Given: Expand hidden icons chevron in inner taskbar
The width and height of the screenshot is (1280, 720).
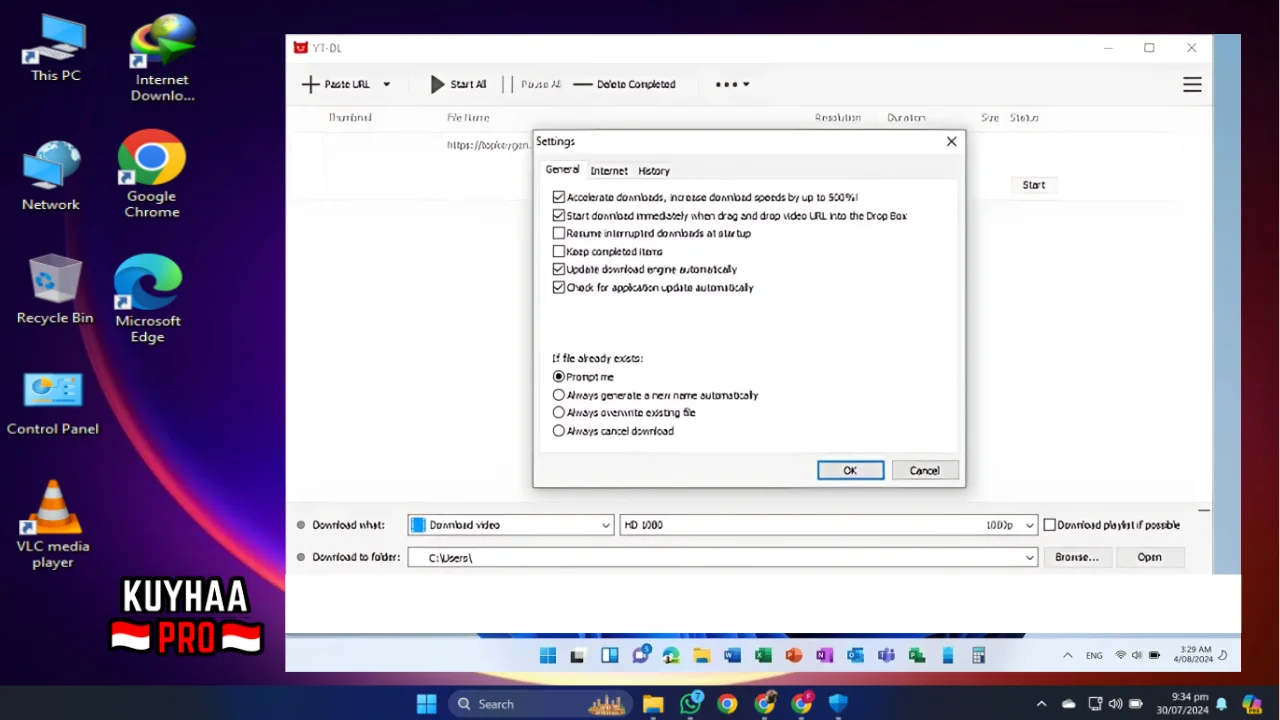Looking at the screenshot, I should coord(1067,656).
